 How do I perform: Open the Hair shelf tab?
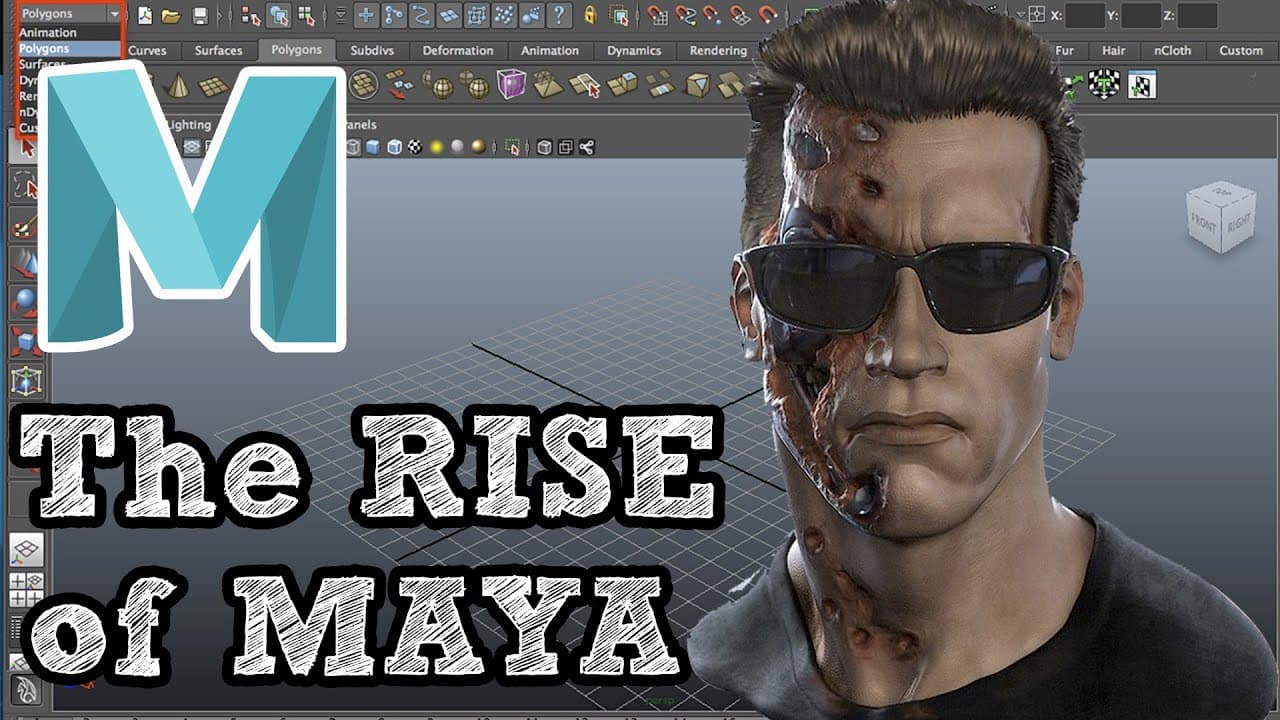coord(1114,50)
